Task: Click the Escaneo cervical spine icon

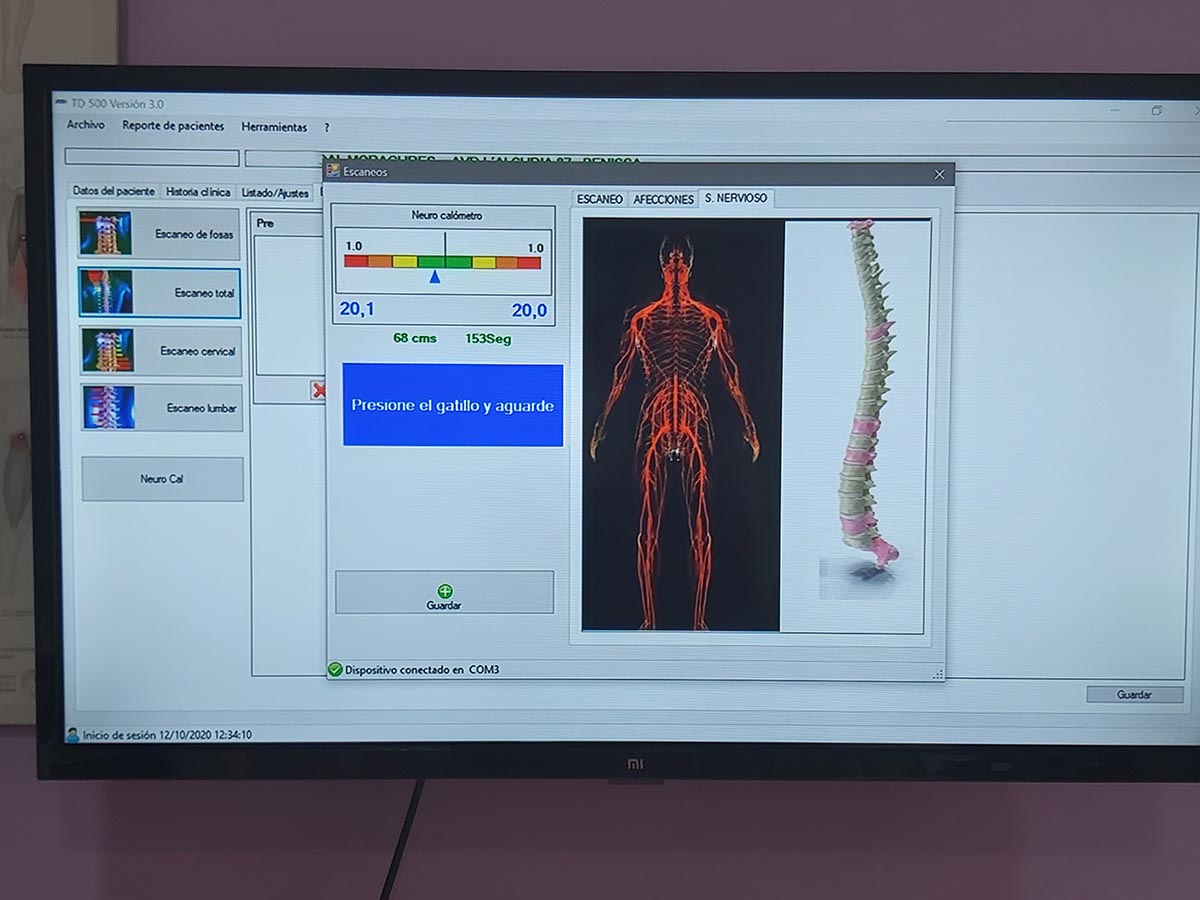Action: coord(107,351)
